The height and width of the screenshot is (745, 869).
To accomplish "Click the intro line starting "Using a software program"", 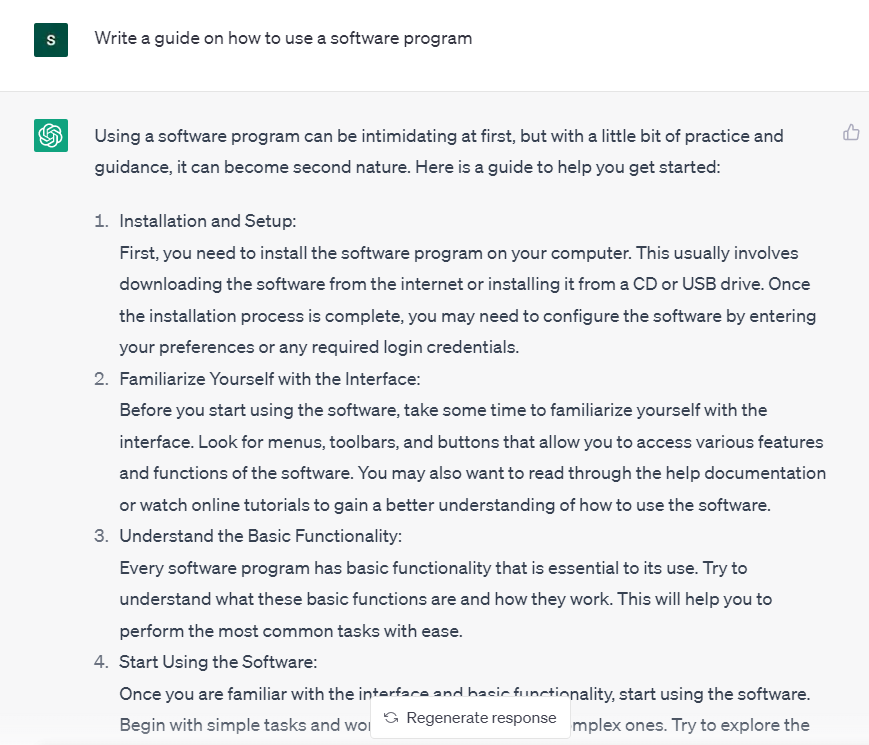I will pyautogui.click(x=438, y=136).
